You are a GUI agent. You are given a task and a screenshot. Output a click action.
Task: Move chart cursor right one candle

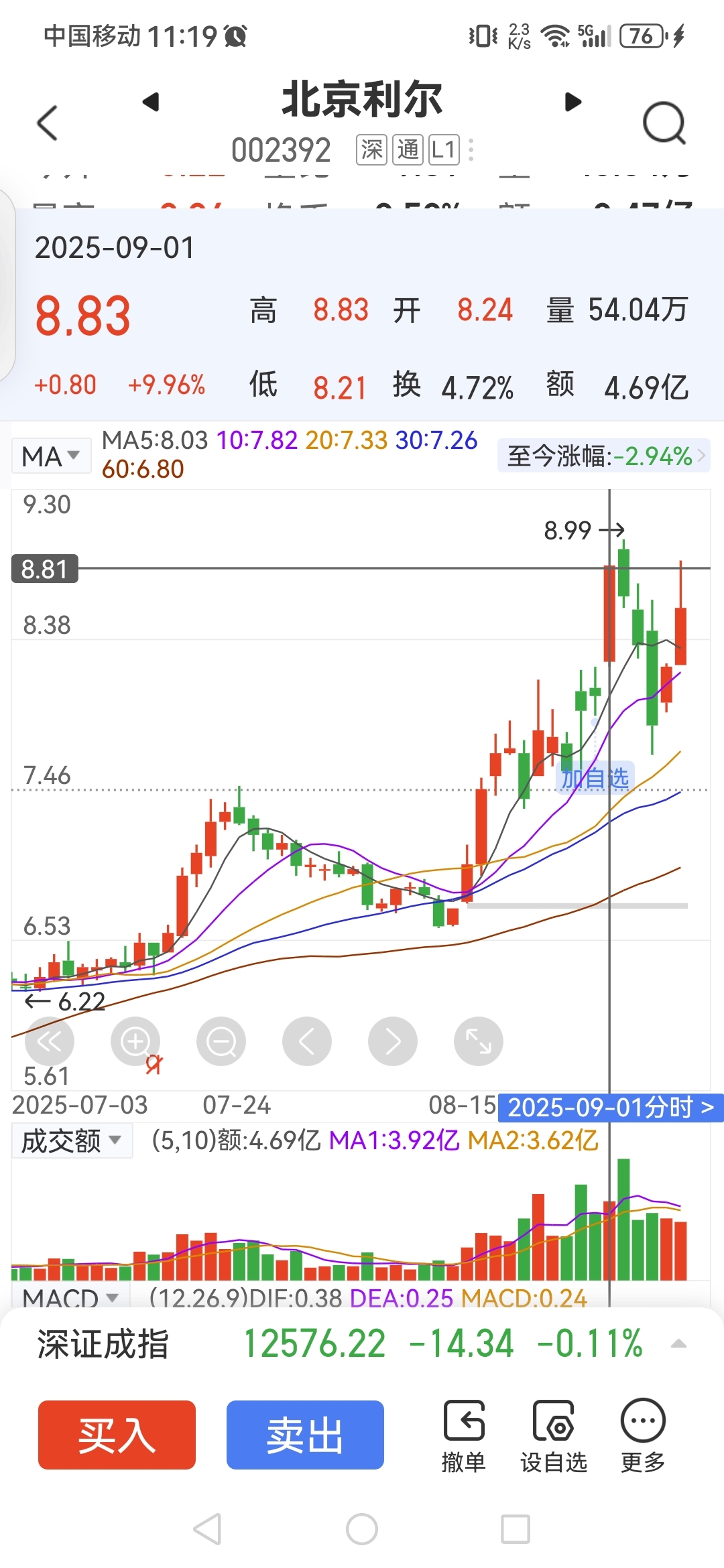pyautogui.click(x=393, y=1041)
